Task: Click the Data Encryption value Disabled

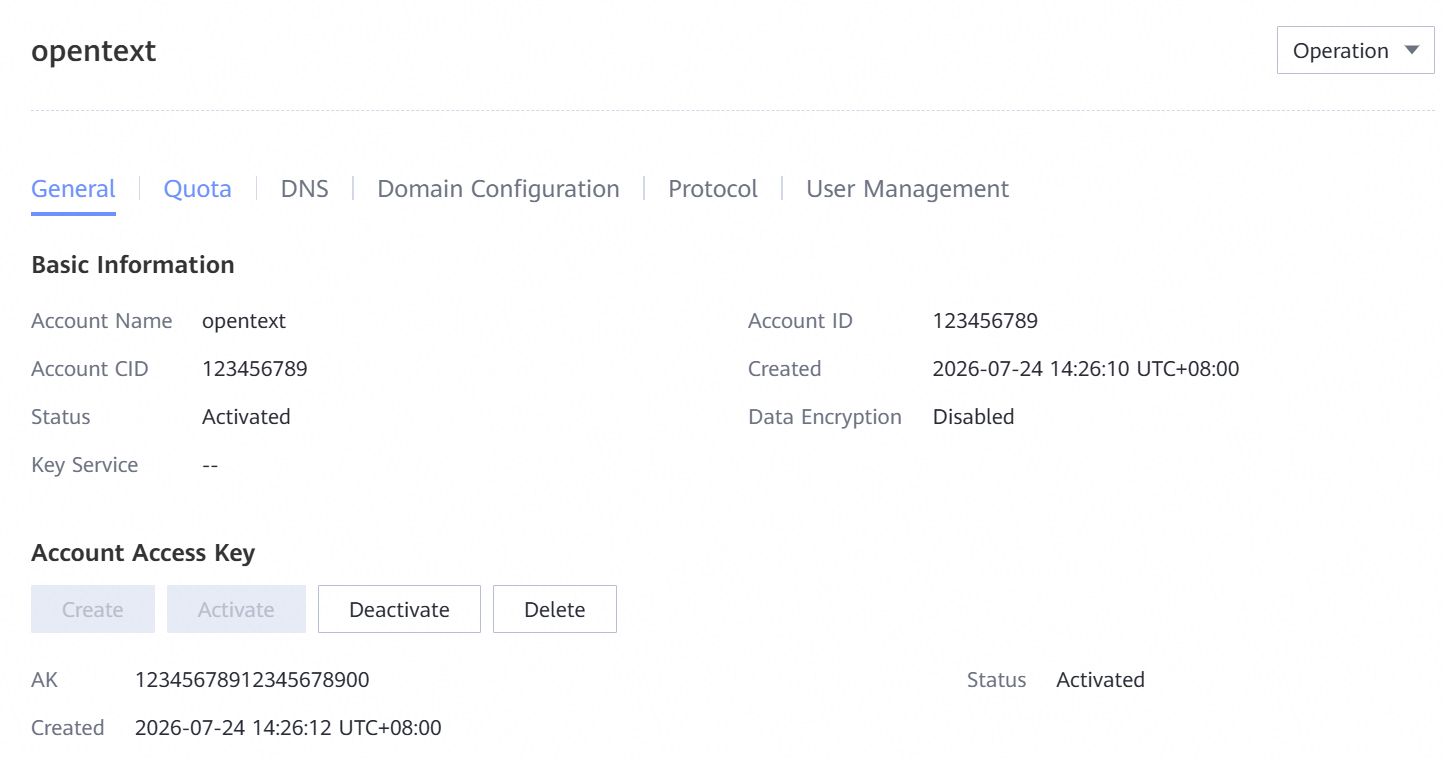Action: tap(974, 417)
